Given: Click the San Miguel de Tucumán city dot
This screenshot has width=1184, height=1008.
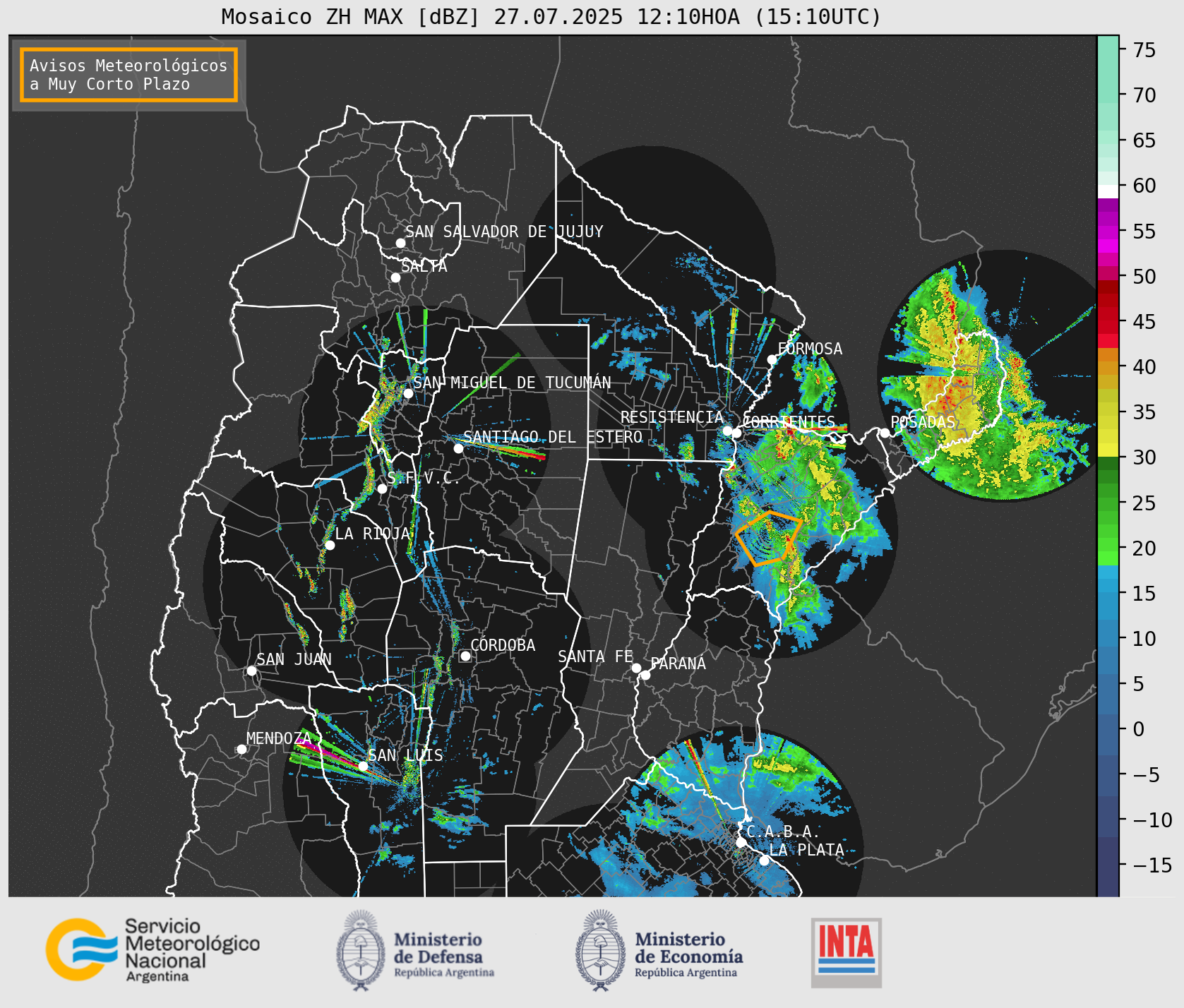Looking at the screenshot, I should [407, 393].
